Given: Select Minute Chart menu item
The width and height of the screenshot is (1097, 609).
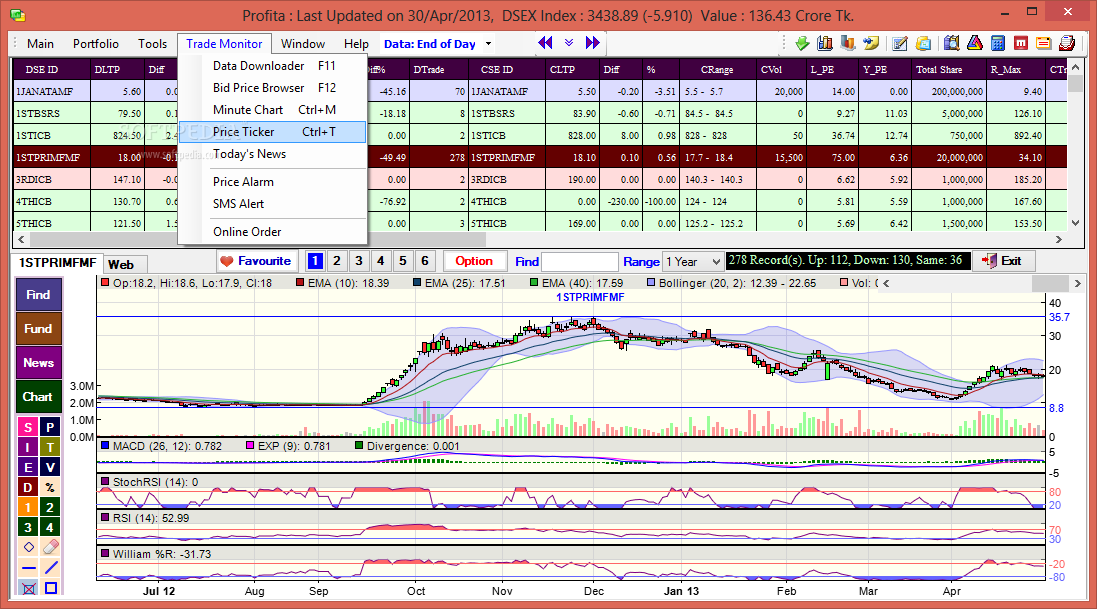Looking at the screenshot, I should [273, 110].
